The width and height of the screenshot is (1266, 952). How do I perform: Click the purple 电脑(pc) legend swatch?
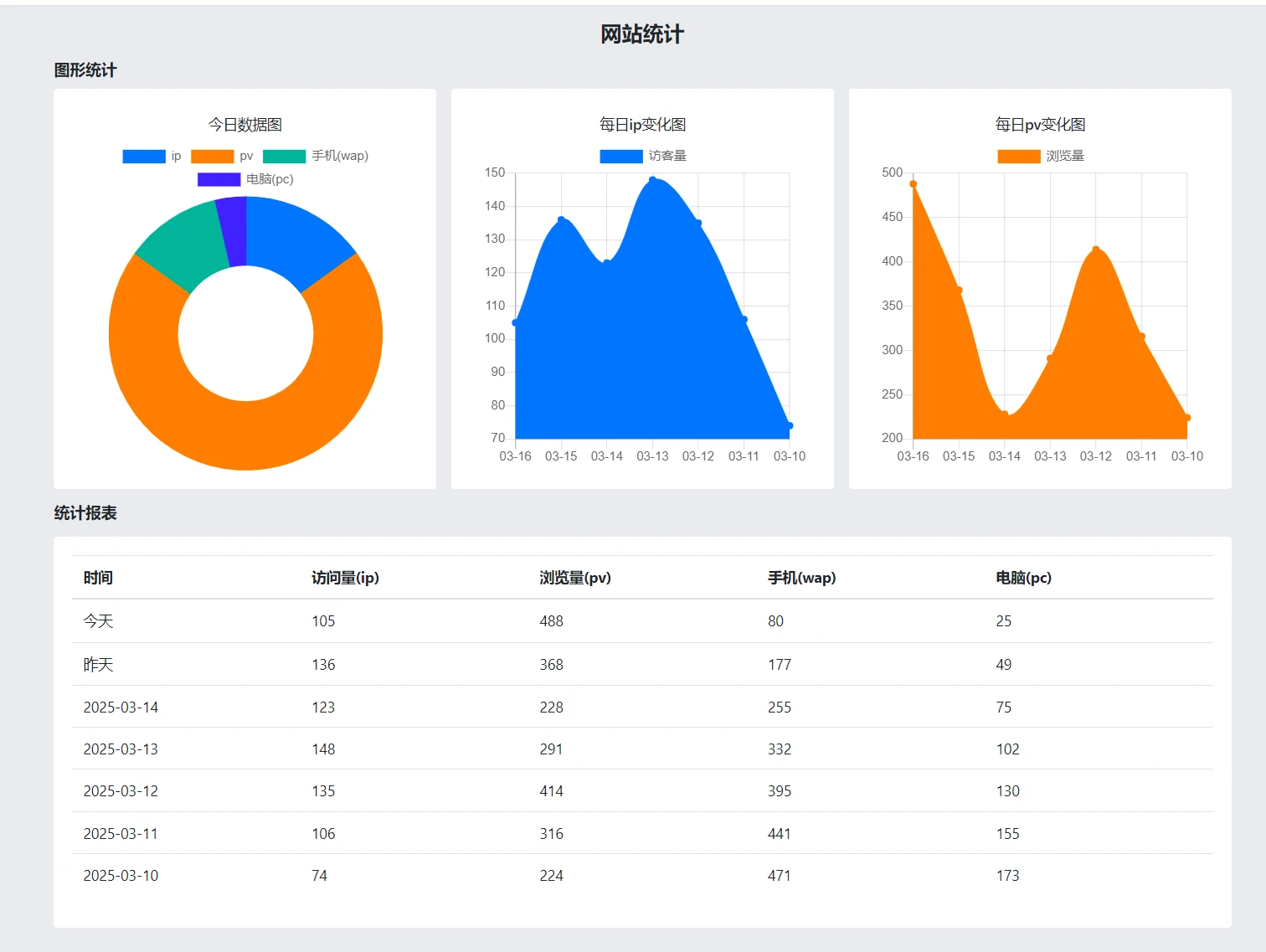point(219,179)
